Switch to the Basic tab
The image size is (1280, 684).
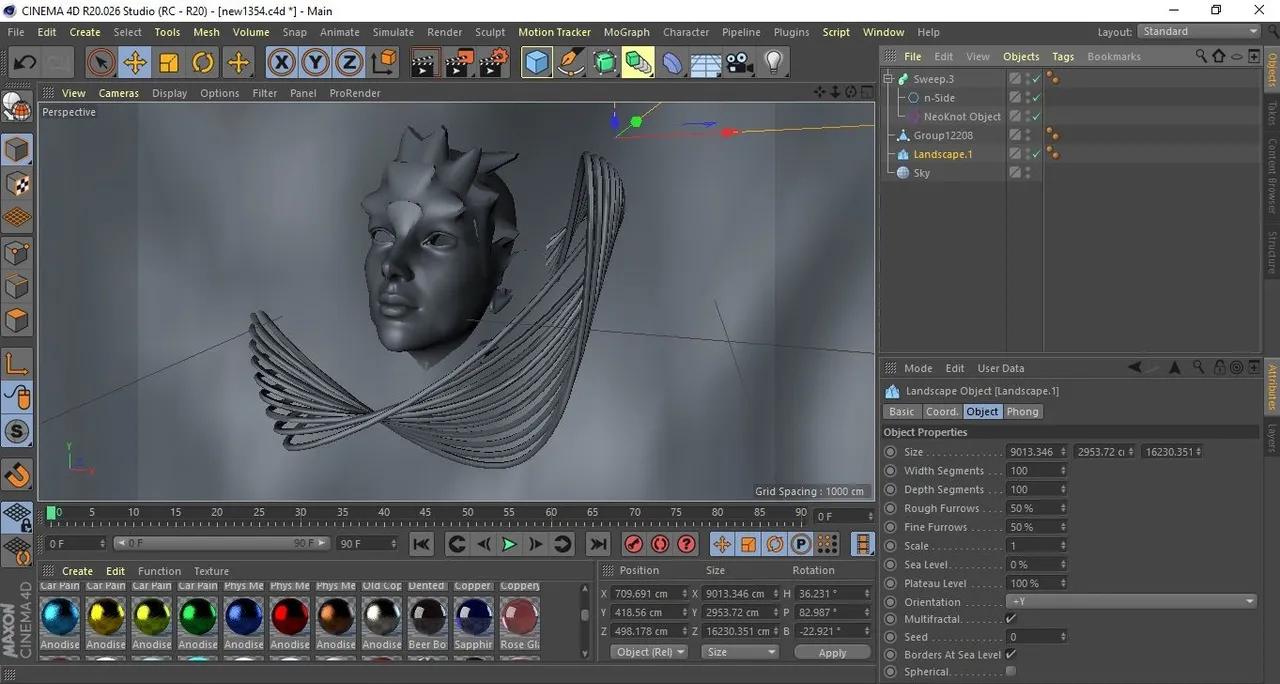902,412
